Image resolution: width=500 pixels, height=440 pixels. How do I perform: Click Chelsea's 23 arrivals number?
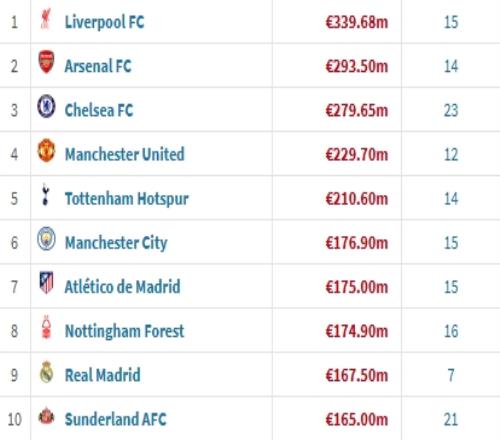pyautogui.click(x=451, y=110)
